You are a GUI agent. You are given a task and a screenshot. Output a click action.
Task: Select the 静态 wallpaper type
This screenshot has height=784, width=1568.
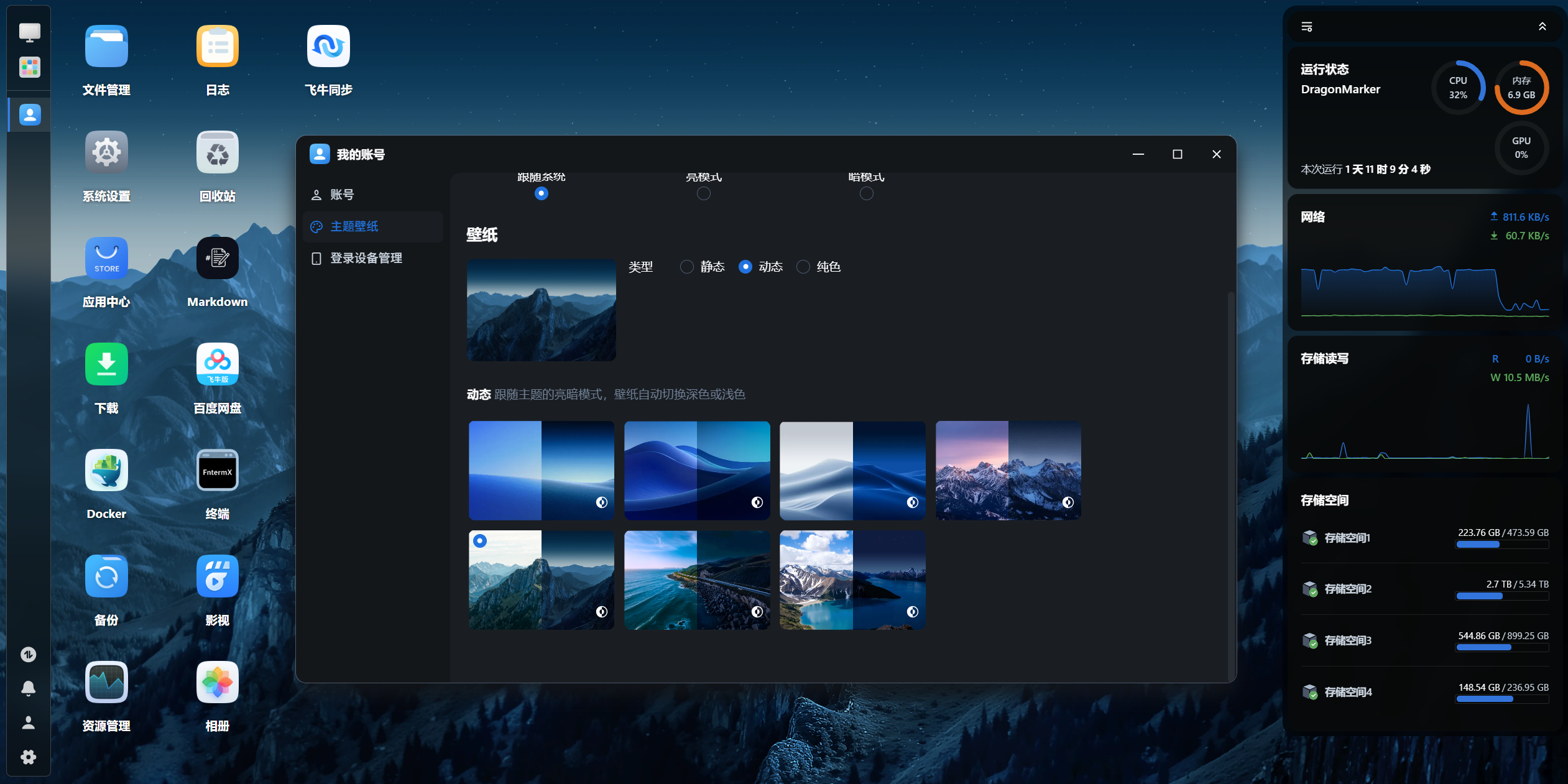tap(686, 267)
